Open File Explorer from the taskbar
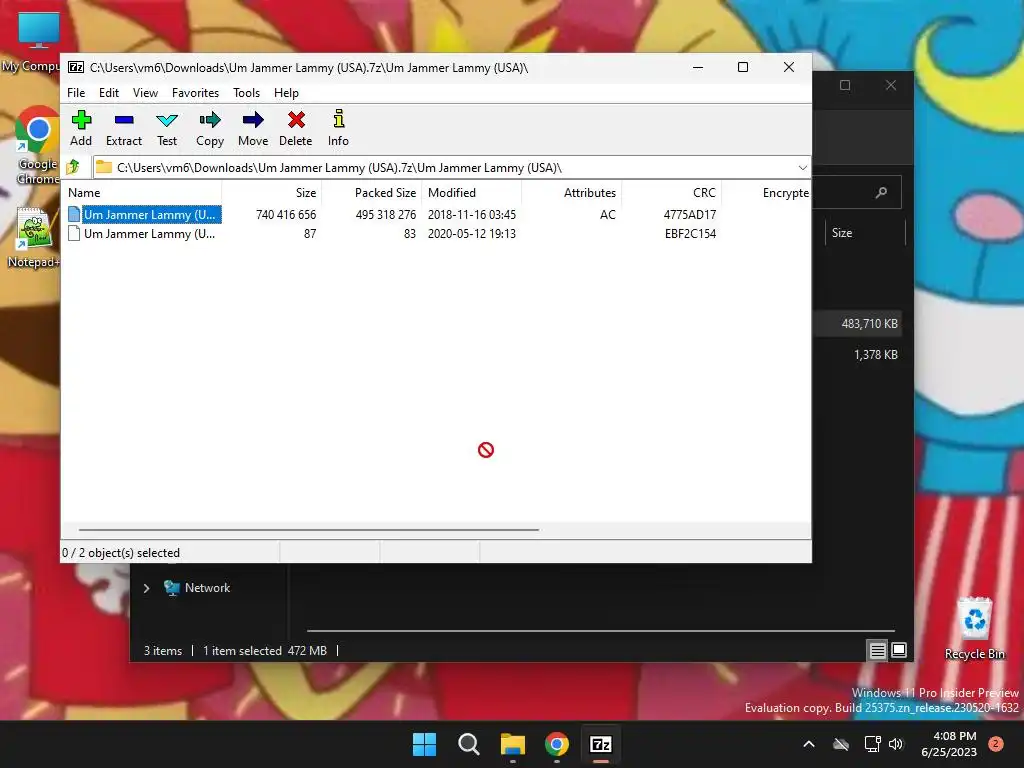1024x768 pixels. (513, 744)
